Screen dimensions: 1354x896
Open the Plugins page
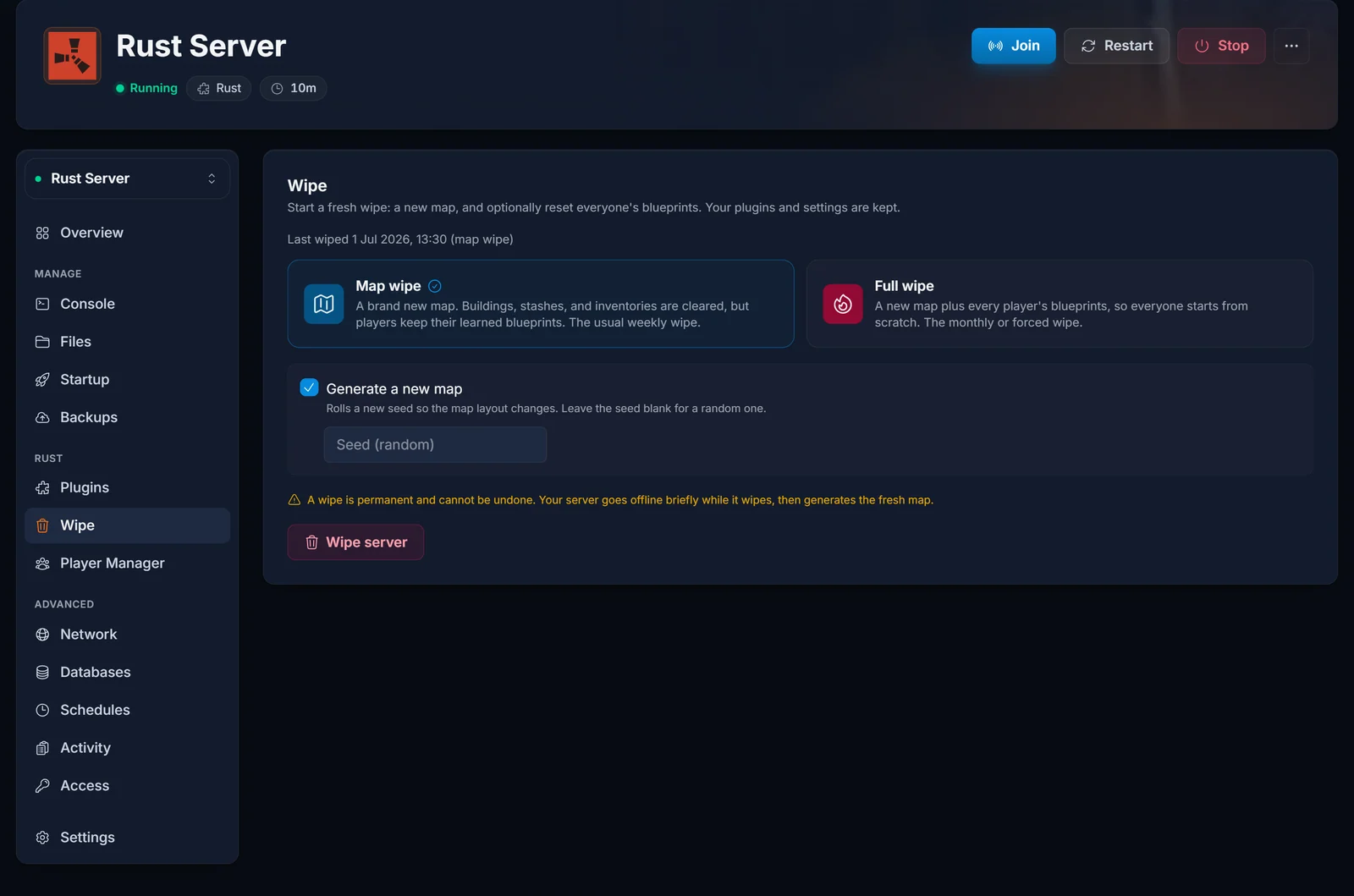tap(127, 487)
